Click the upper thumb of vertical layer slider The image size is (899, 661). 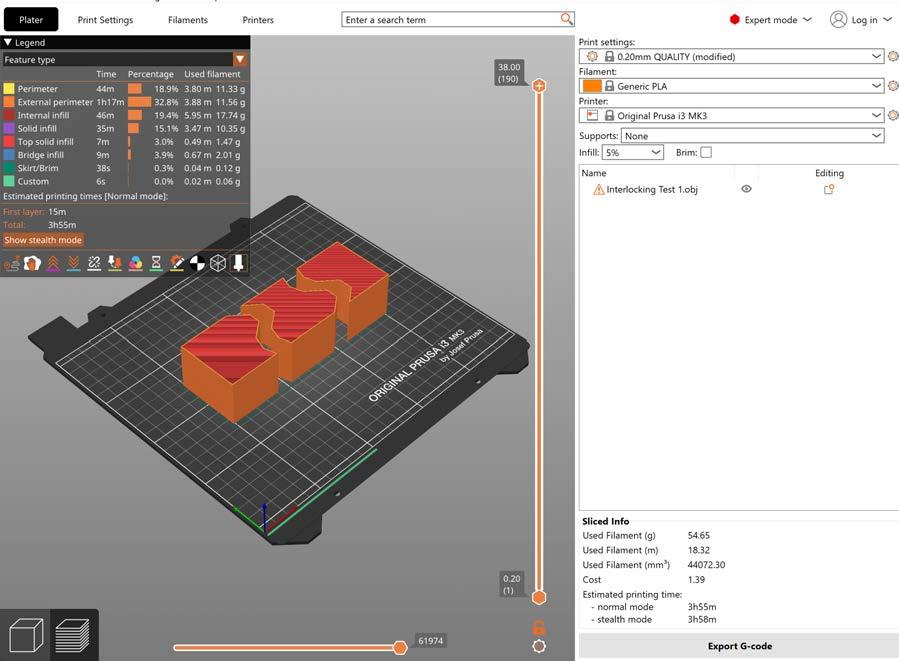coord(539,86)
